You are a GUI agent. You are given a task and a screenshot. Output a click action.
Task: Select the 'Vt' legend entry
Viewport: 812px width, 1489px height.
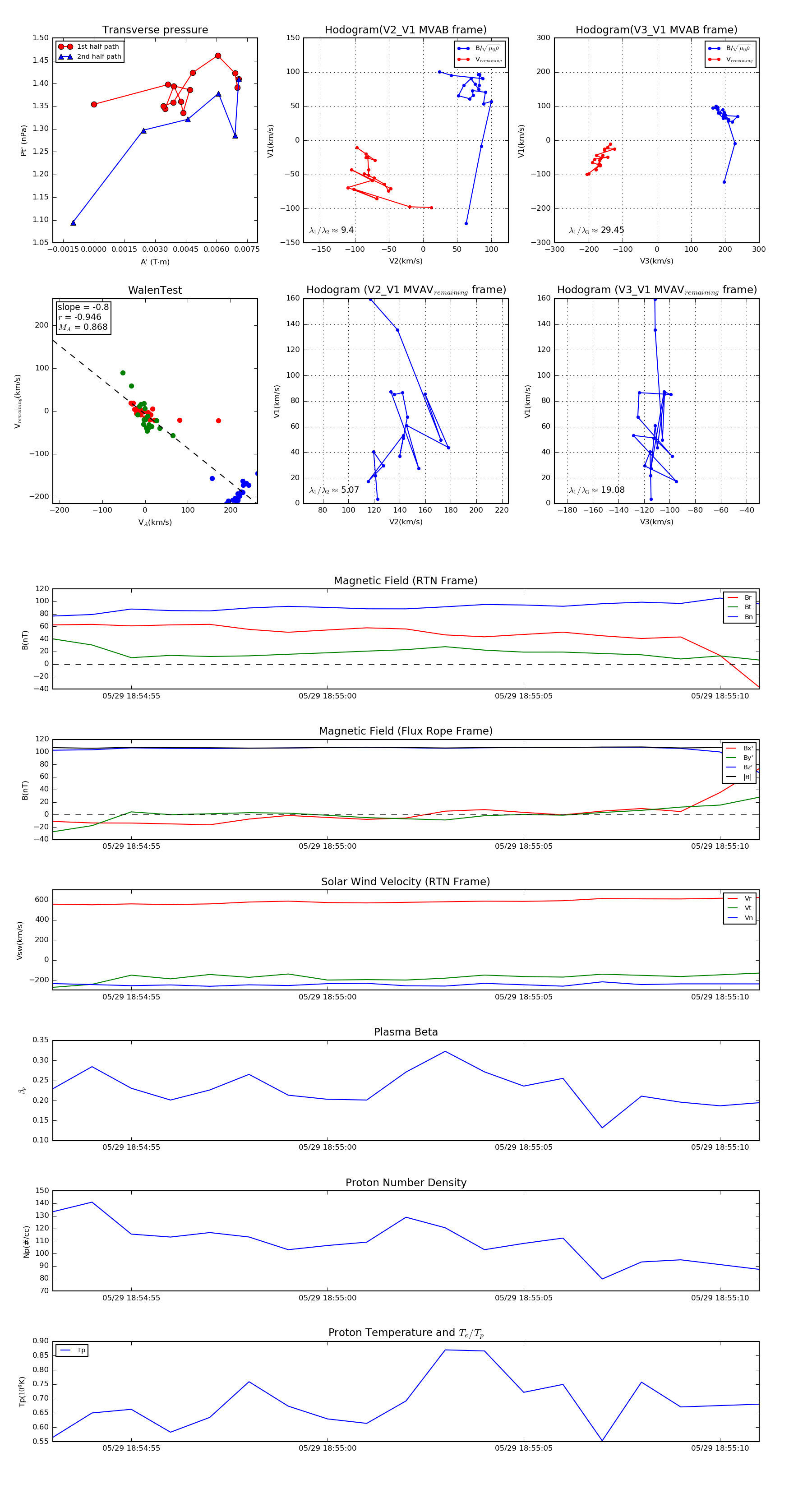point(740,908)
